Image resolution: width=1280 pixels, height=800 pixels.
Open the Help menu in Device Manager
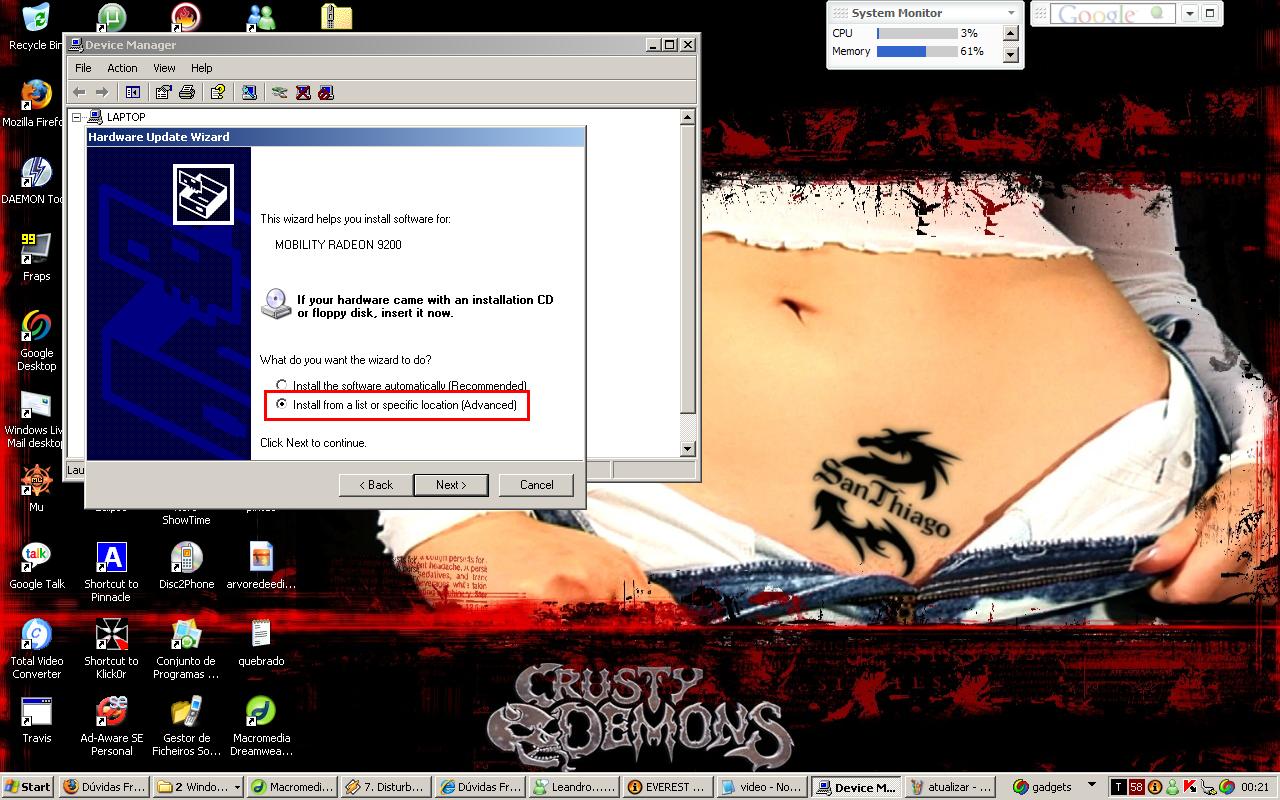pos(201,68)
